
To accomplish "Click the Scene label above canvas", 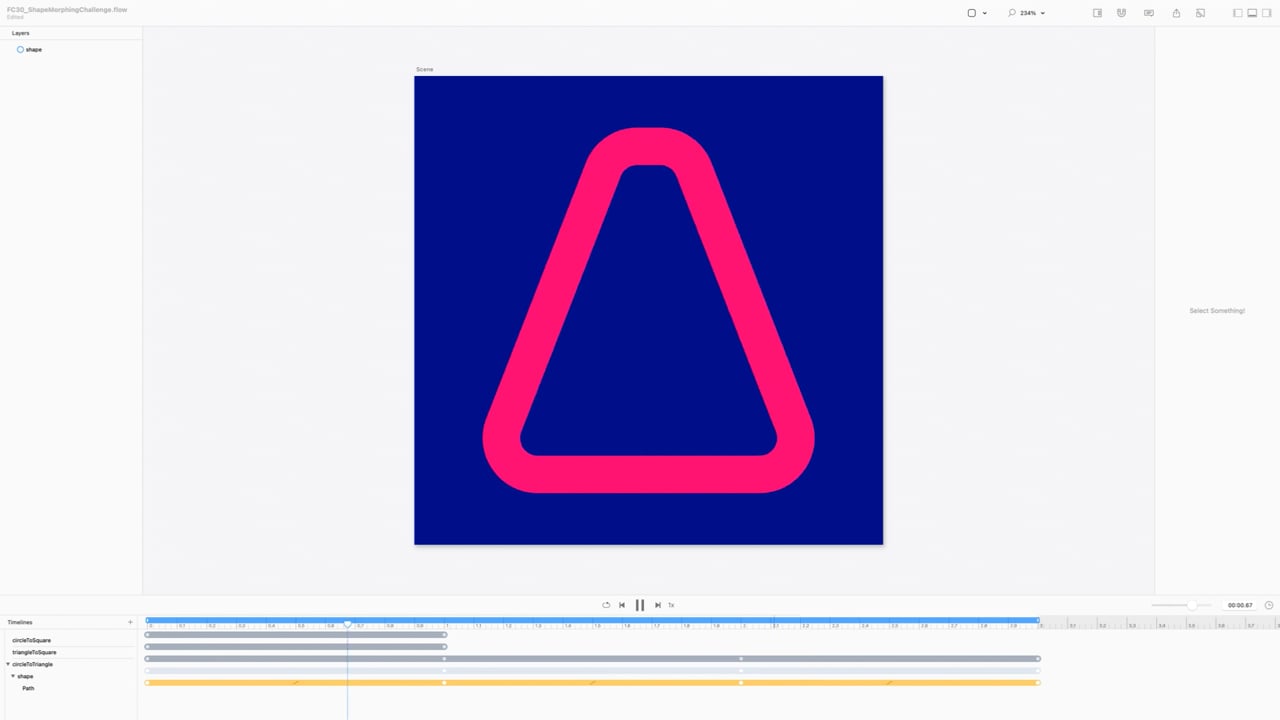I will pos(425,69).
